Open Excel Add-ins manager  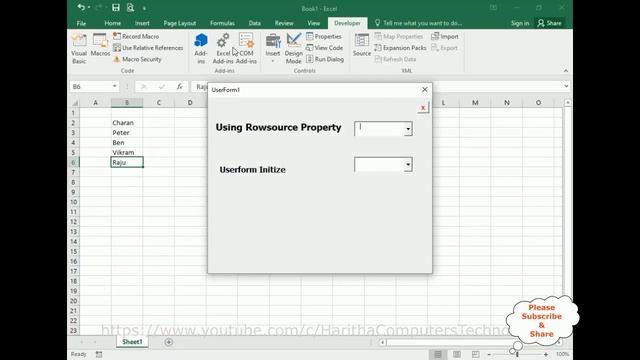[223, 49]
